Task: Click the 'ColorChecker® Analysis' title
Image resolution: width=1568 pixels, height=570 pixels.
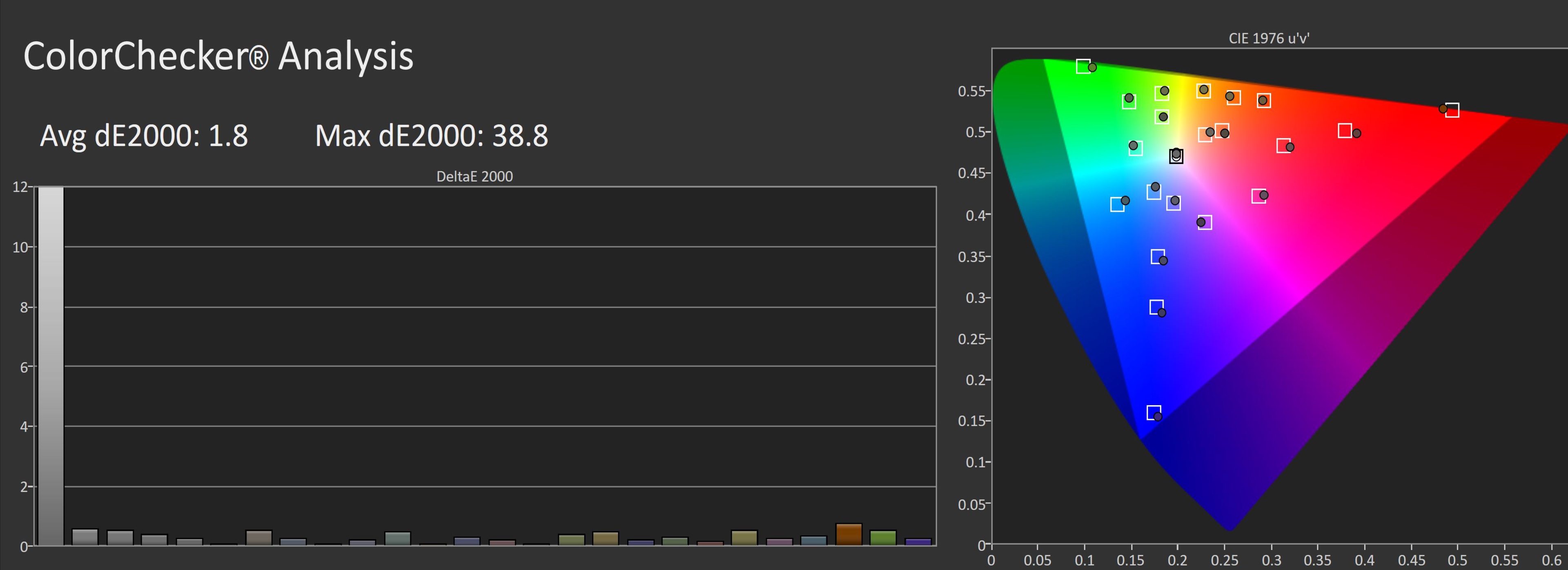Action: click(x=218, y=56)
